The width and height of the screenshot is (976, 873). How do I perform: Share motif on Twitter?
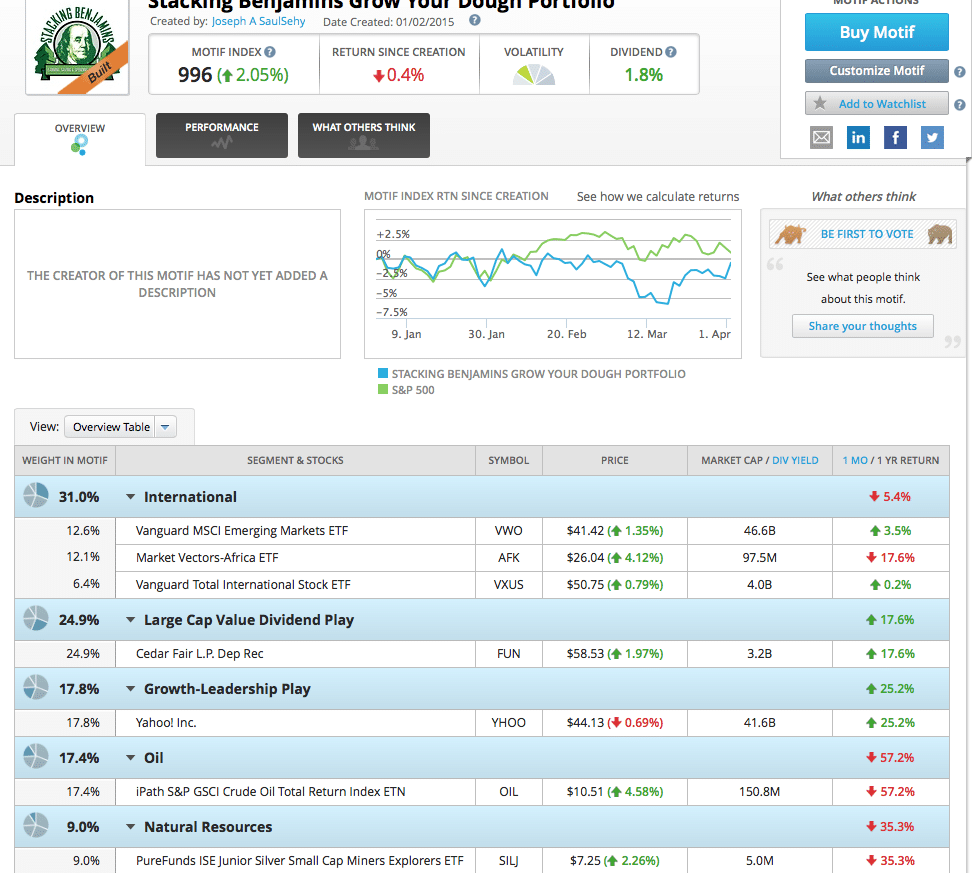coord(932,138)
